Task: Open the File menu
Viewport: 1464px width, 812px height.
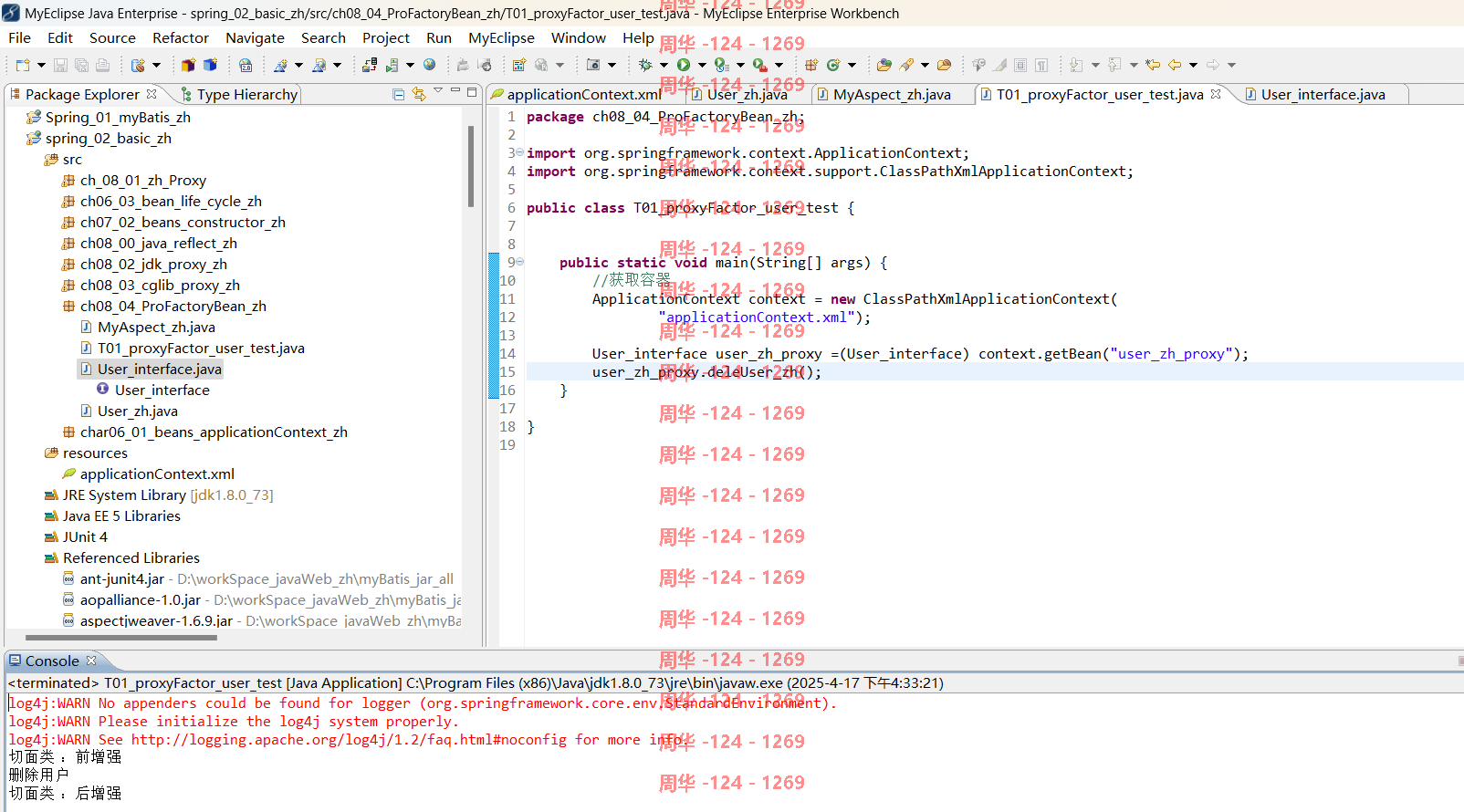Action: (19, 37)
